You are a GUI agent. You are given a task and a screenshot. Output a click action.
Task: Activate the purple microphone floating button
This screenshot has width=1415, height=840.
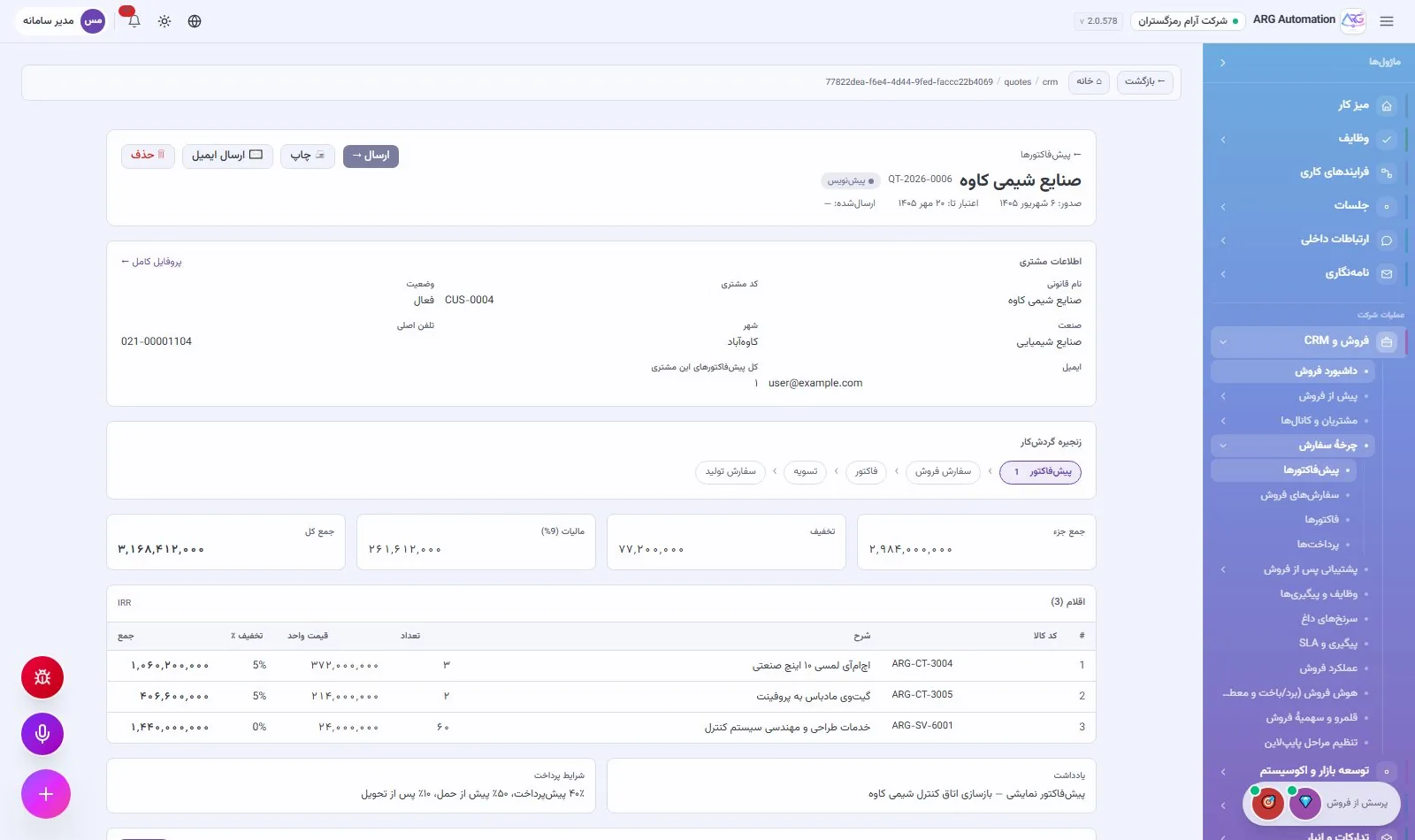point(42,734)
